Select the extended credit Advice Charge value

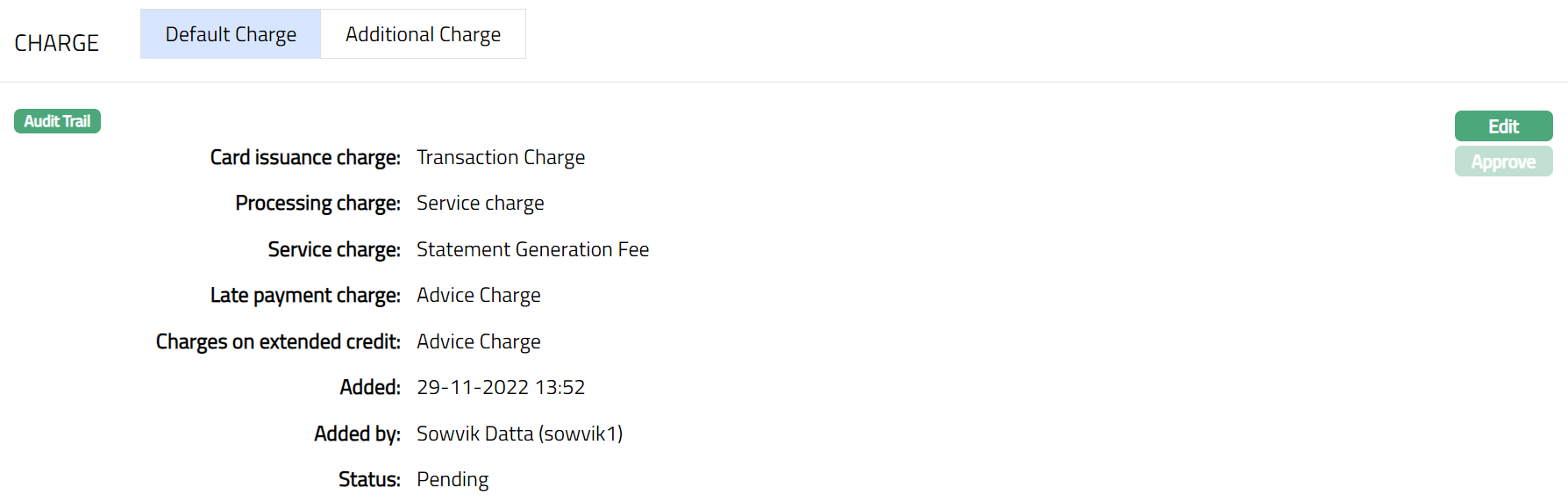(x=478, y=341)
